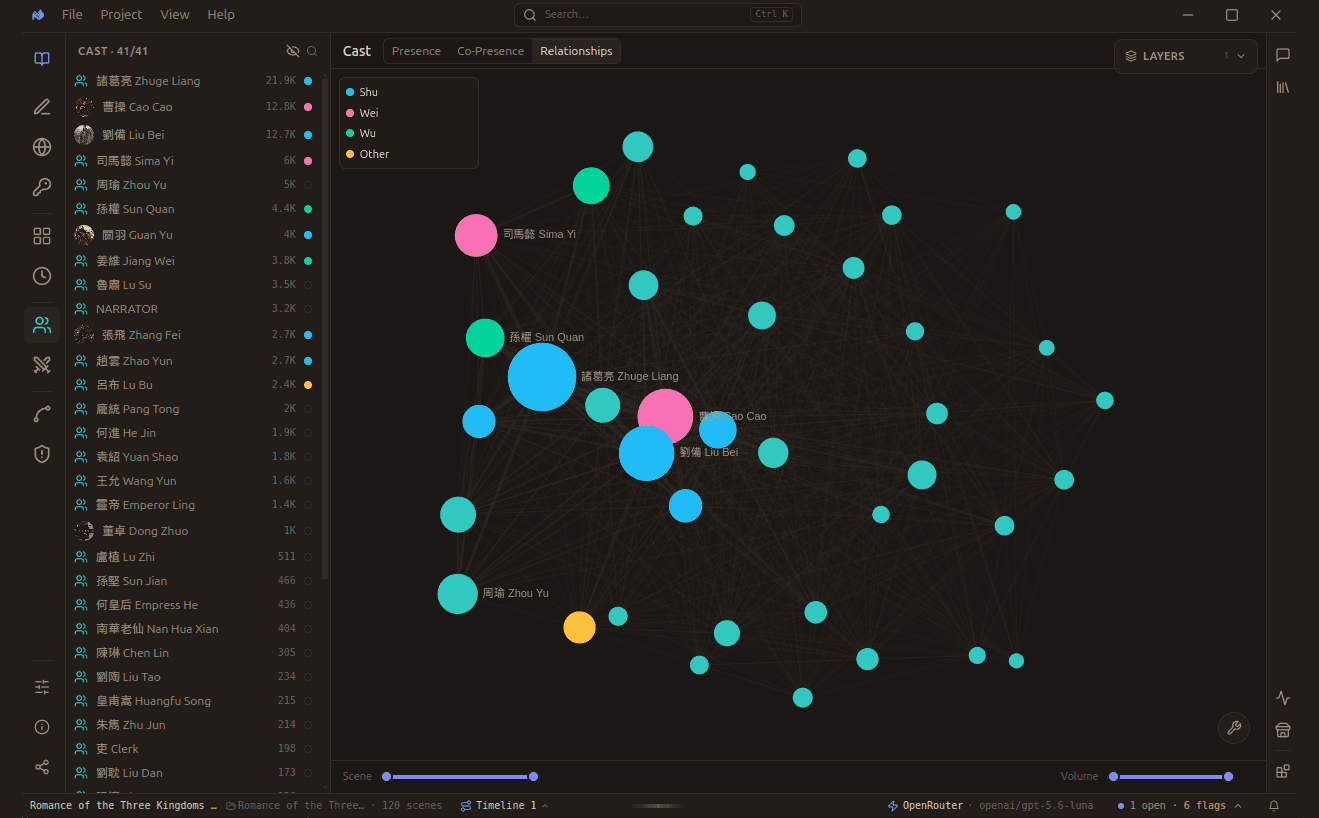Screen dimensions: 1319x818
Task: Select Zhang Fei in cast list
Action: click(196, 335)
